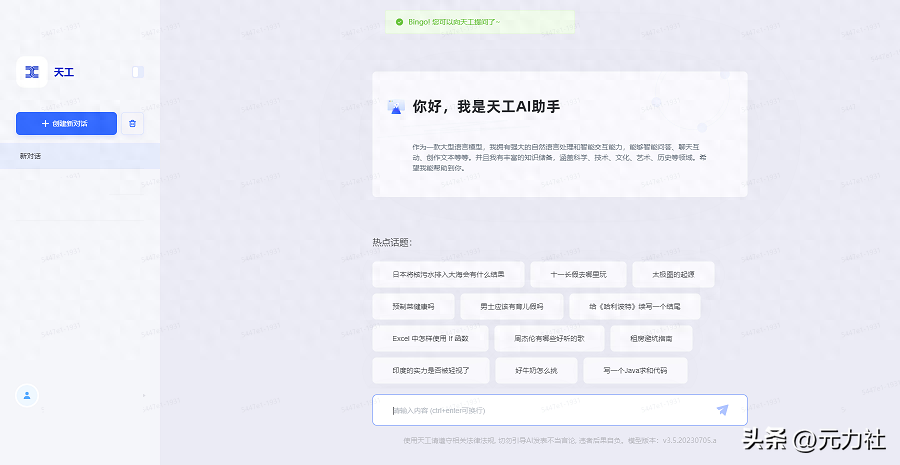900x465 pixels.
Task: Open the user profile avatar icon
Action: pyautogui.click(x=26, y=395)
